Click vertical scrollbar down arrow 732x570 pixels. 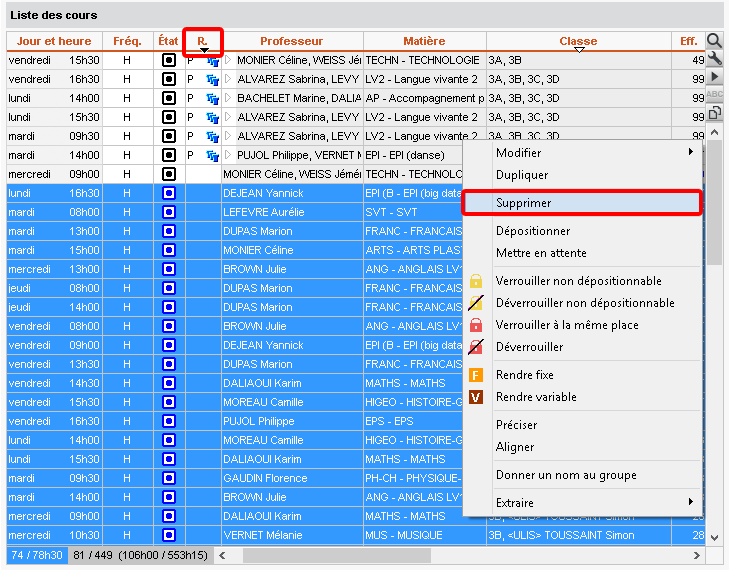point(714,537)
